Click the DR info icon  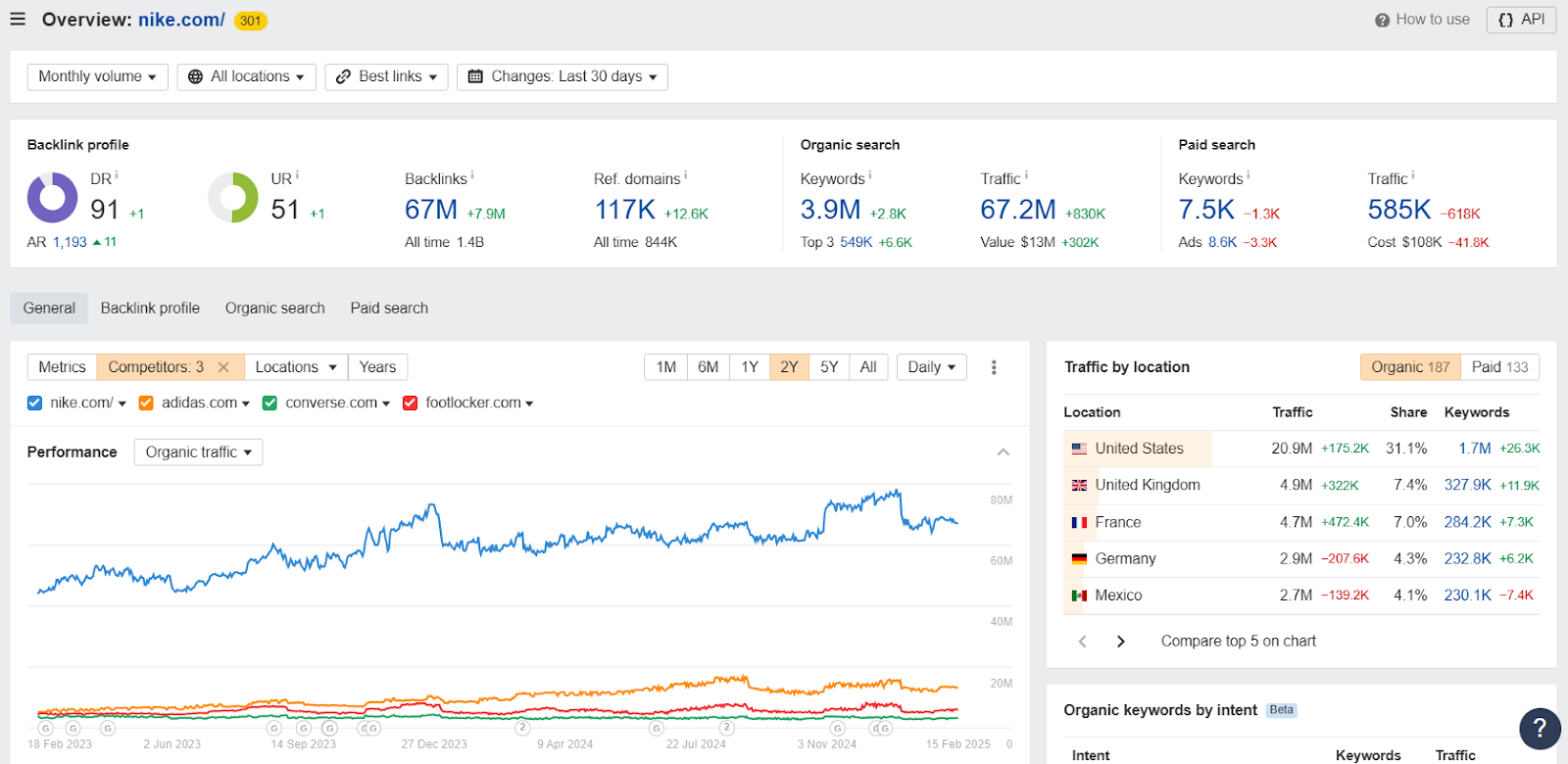[x=117, y=175]
